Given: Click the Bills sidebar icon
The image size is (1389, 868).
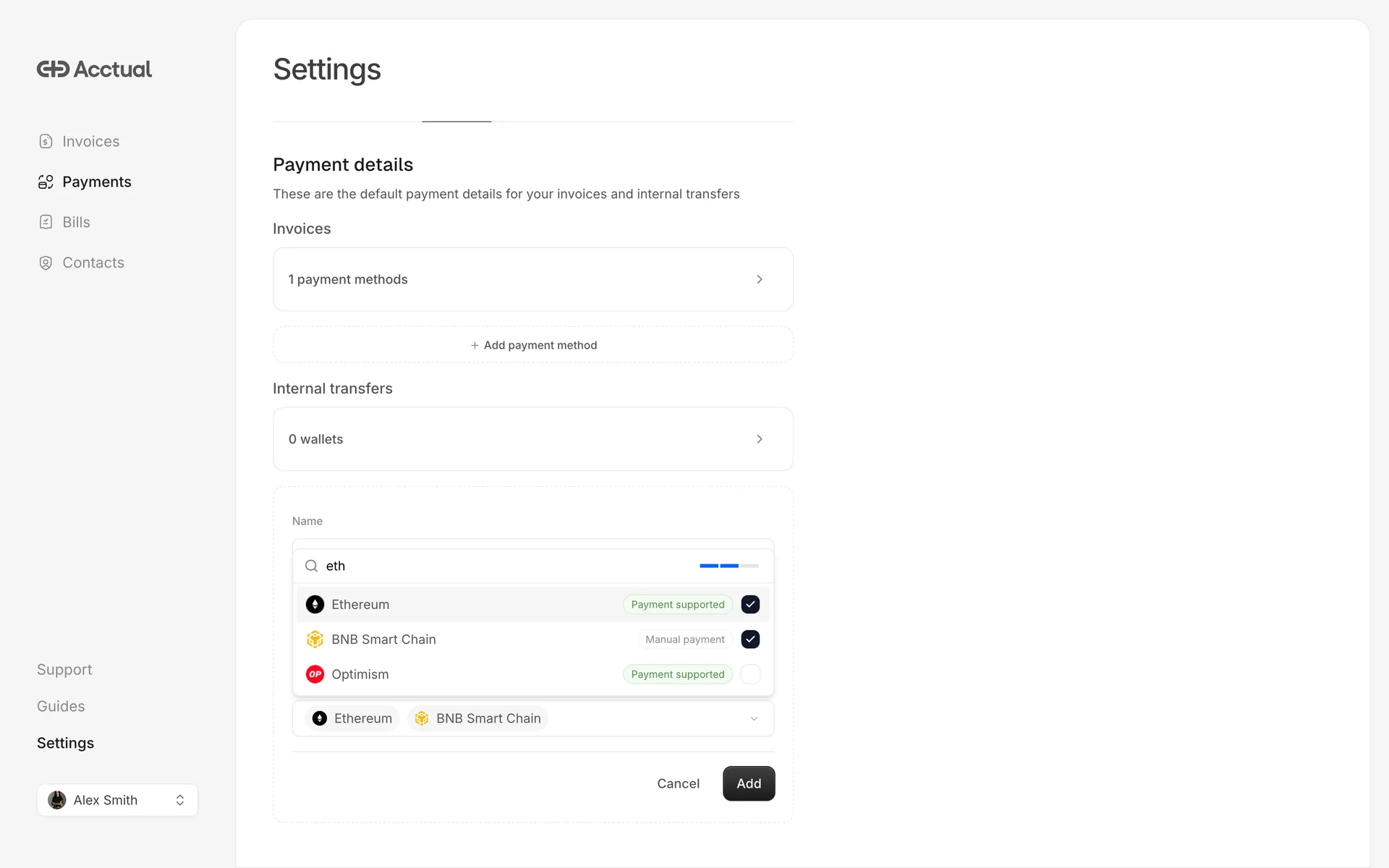Looking at the screenshot, I should pos(46,223).
